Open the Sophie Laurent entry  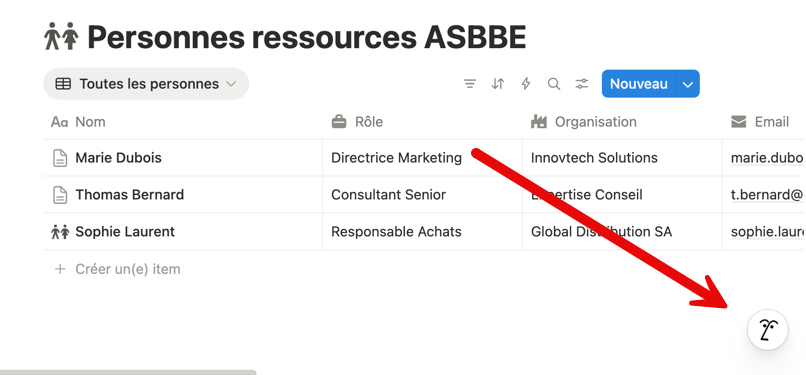125,232
